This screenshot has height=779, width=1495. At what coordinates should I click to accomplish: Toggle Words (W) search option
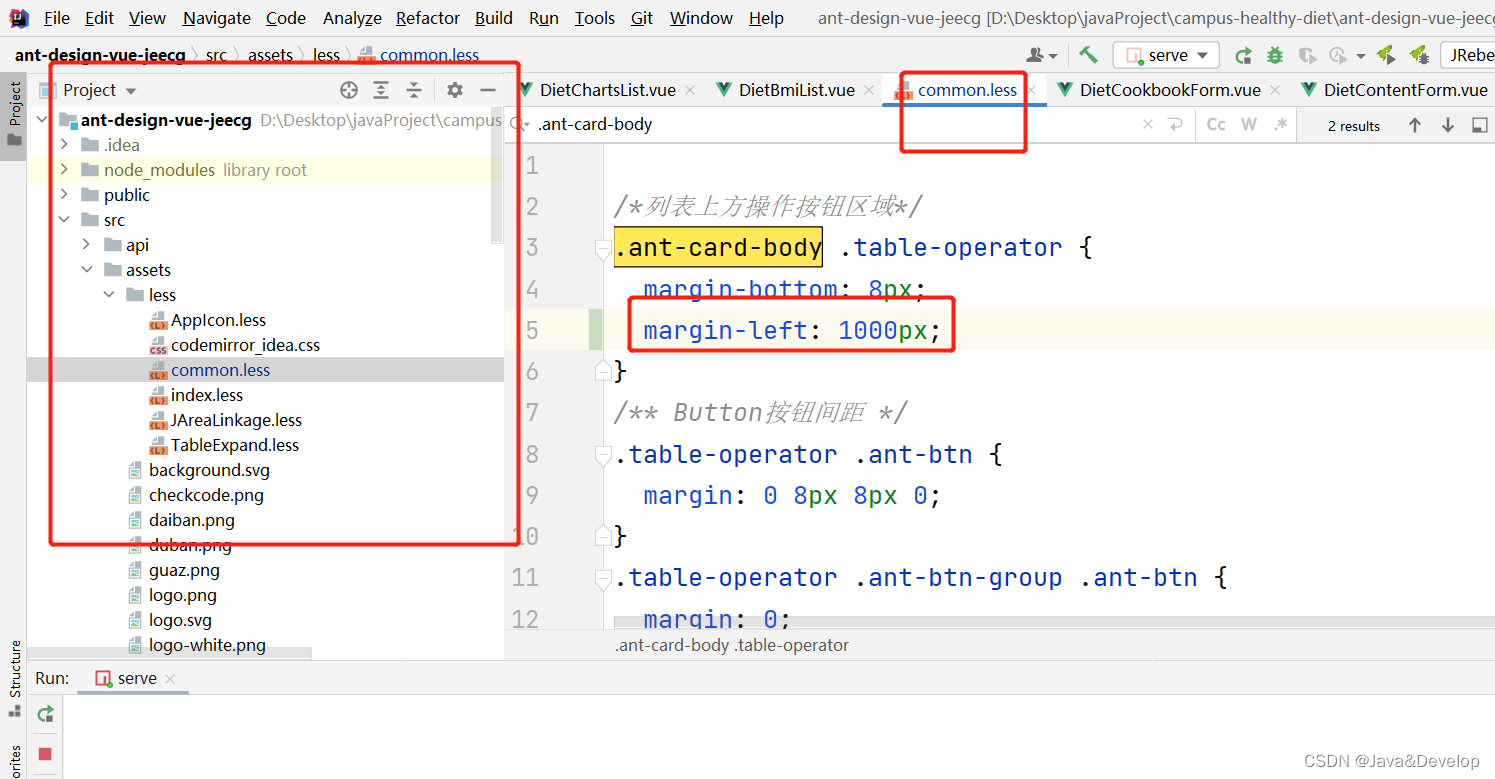[x=1248, y=125]
